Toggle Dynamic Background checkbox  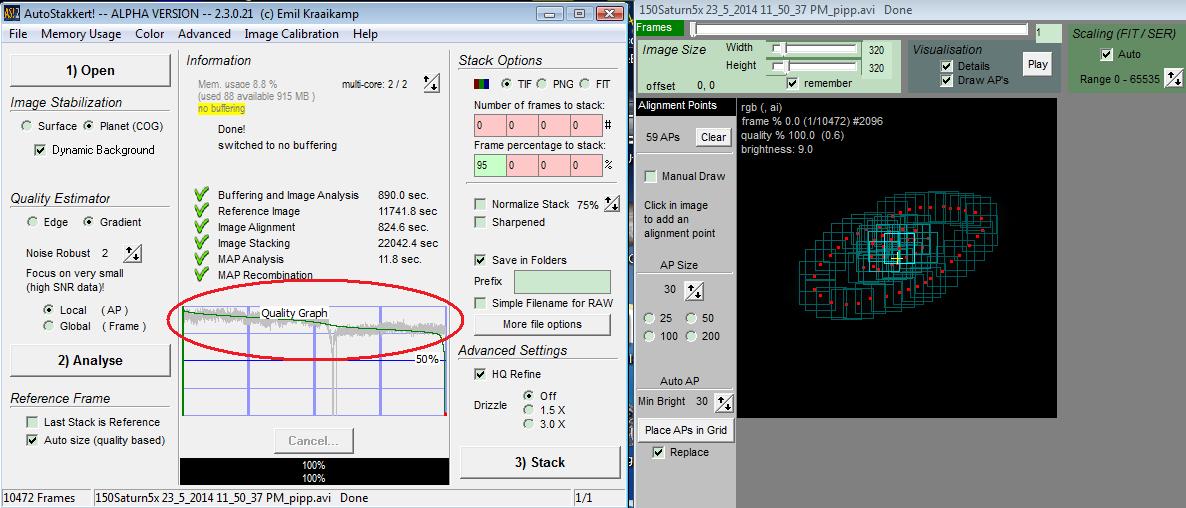tap(40, 150)
